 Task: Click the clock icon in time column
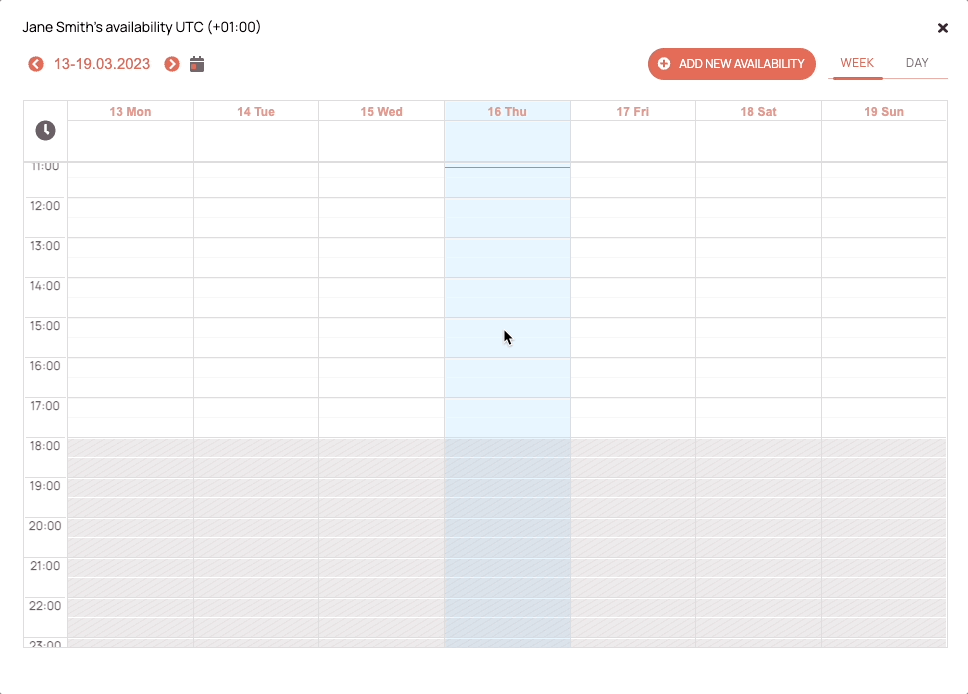[x=45, y=130]
